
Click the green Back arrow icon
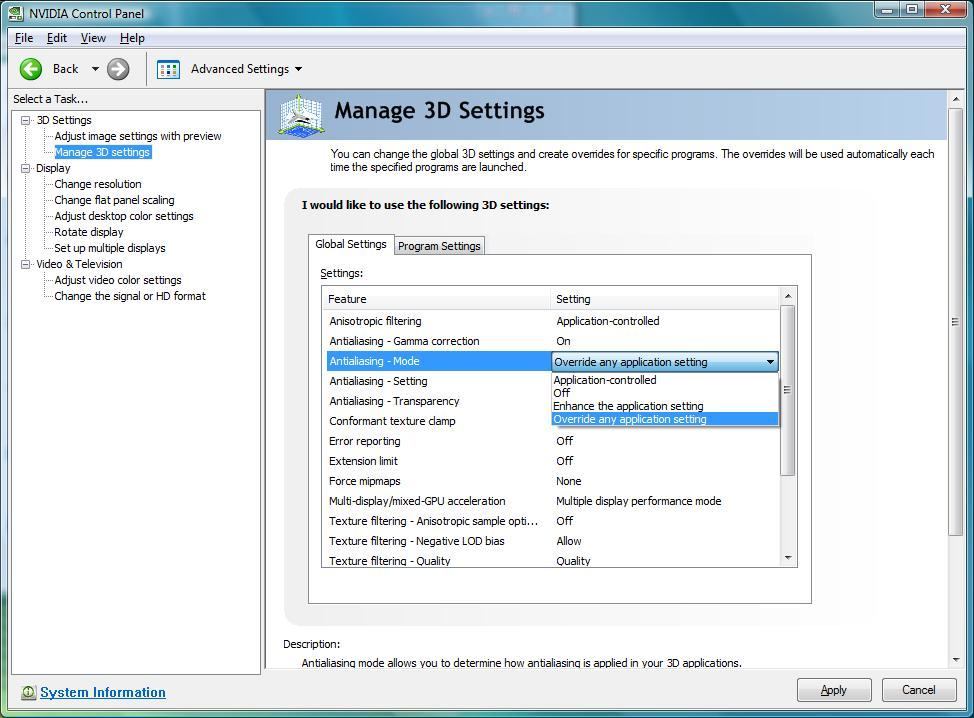pyautogui.click(x=30, y=69)
